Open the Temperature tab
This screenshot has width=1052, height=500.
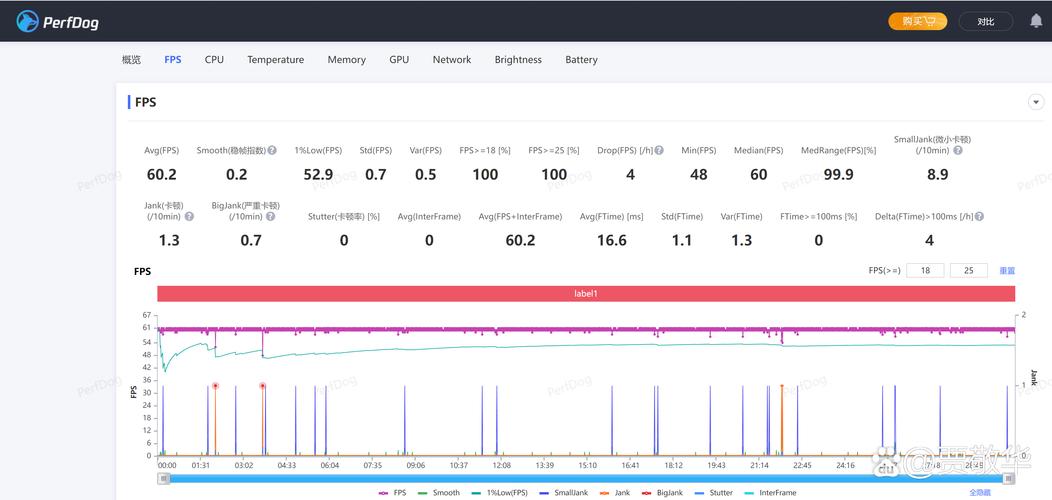coord(275,60)
